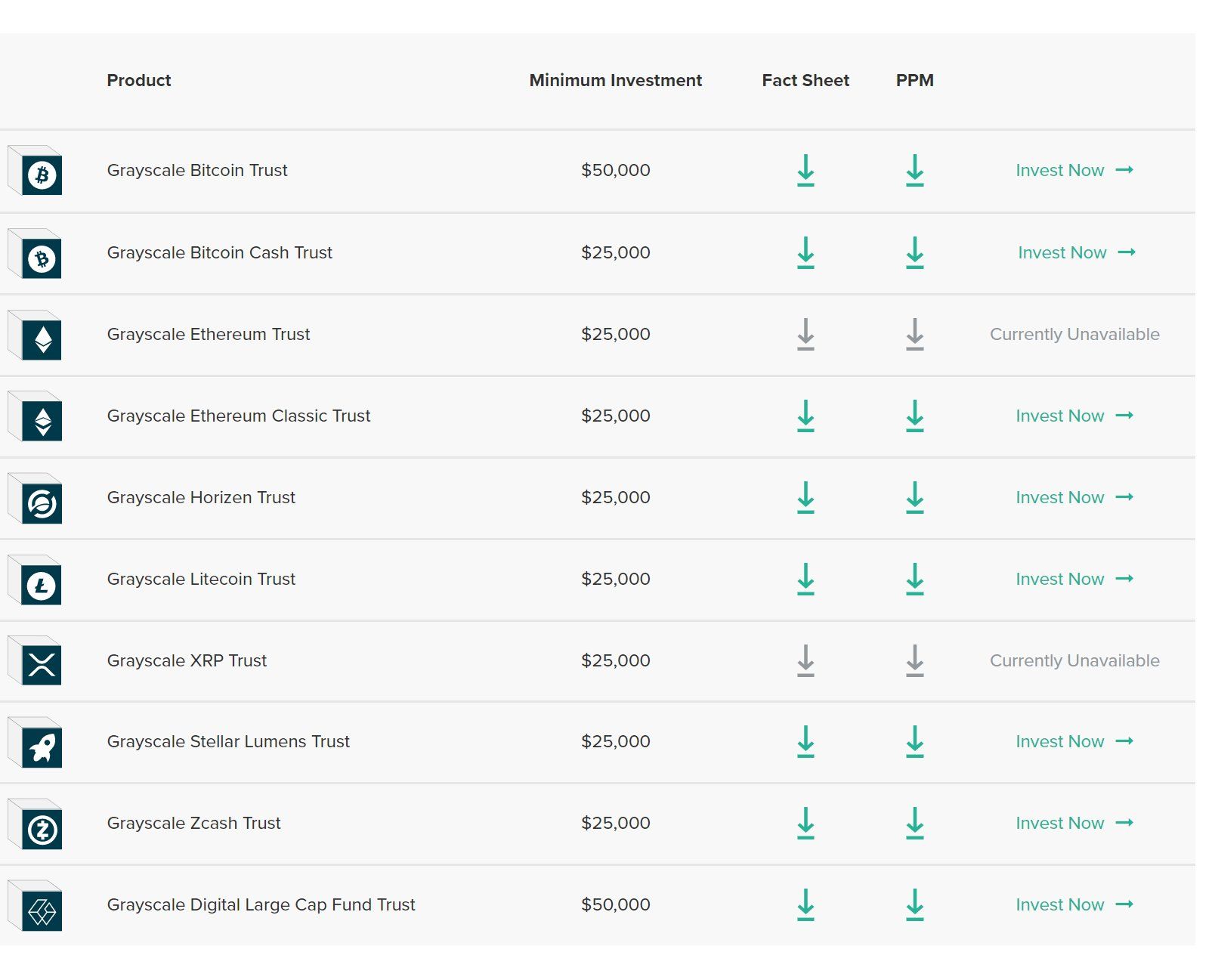Screen dimensions: 1215x980
Task: Invest Now in Bitcoin Cash Trust
Action: coord(1077,252)
